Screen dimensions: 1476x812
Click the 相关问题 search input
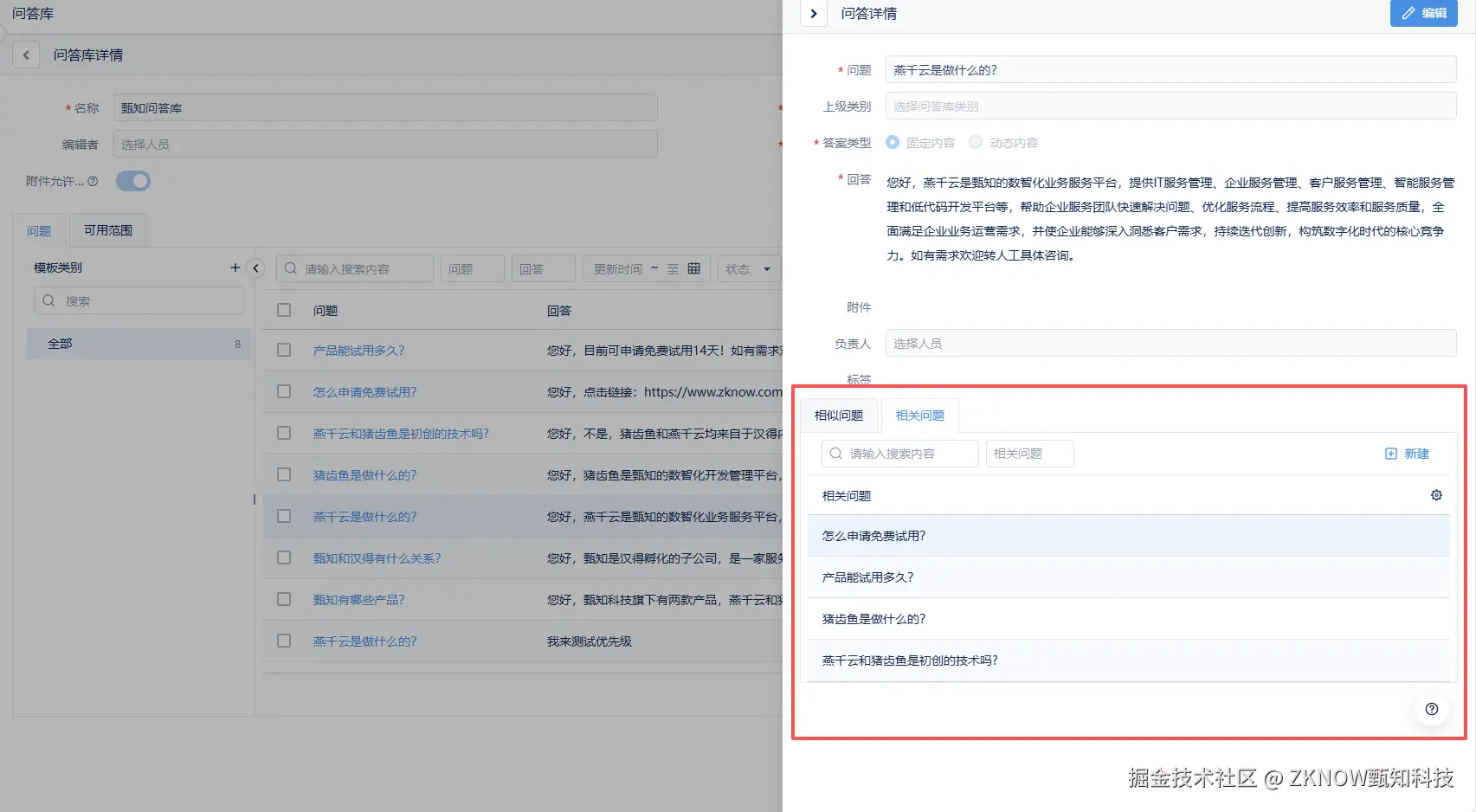point(900,454)
